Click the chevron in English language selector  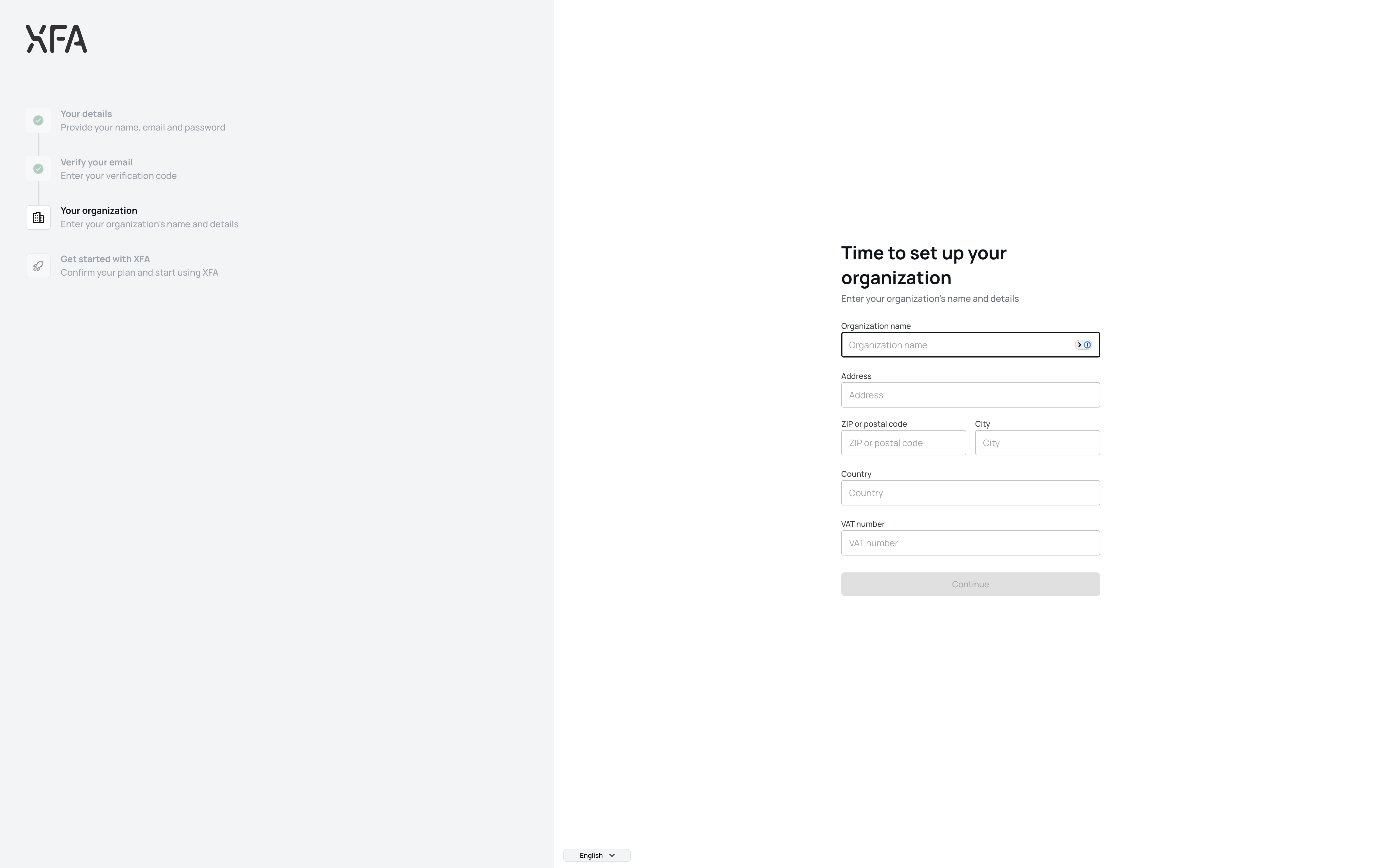(614, 855)
